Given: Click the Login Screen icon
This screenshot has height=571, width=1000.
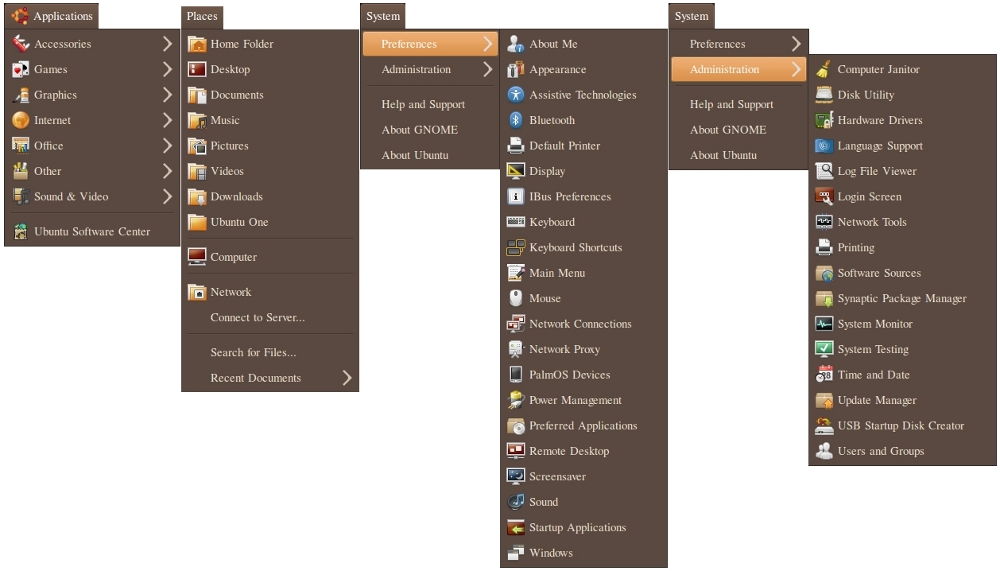Looking at the screenshot, I should [x=824, y=197].
